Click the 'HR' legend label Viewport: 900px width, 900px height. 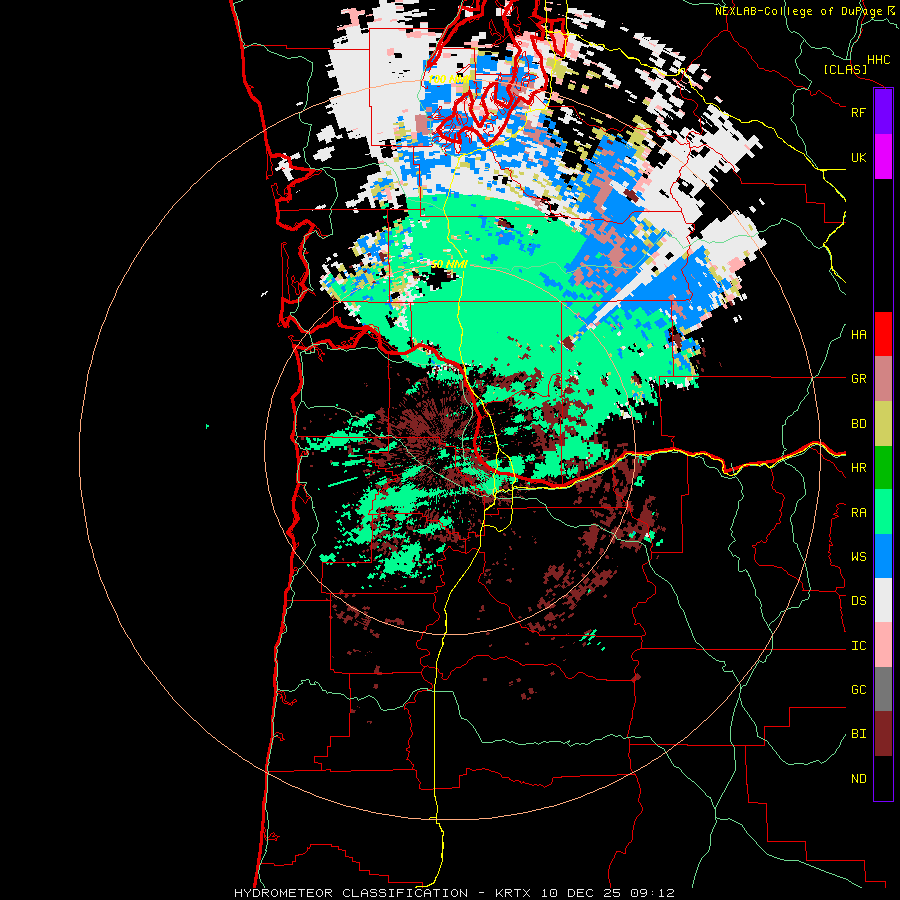[x=859, y=468]
